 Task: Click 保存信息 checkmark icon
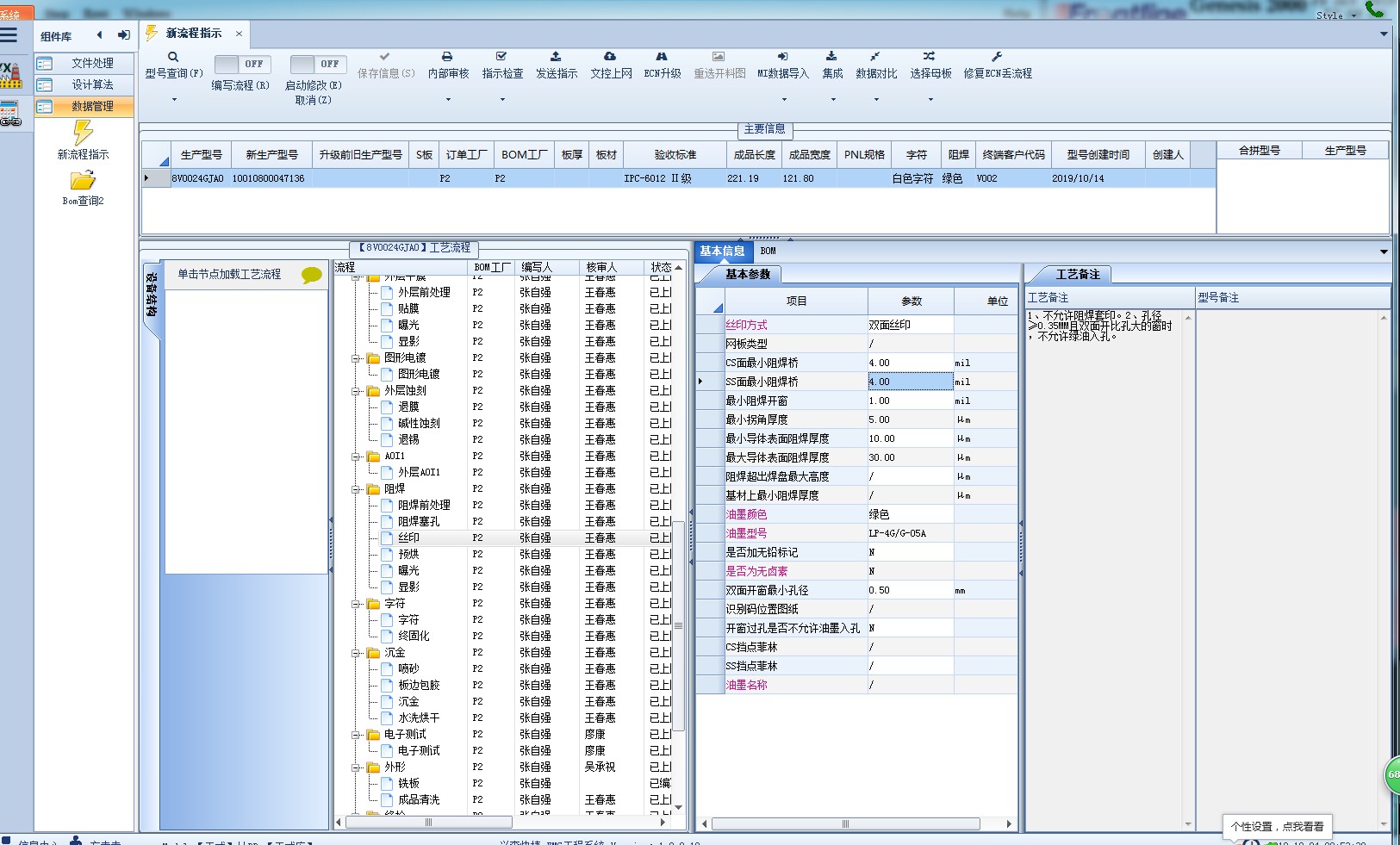tap(385, 56)
